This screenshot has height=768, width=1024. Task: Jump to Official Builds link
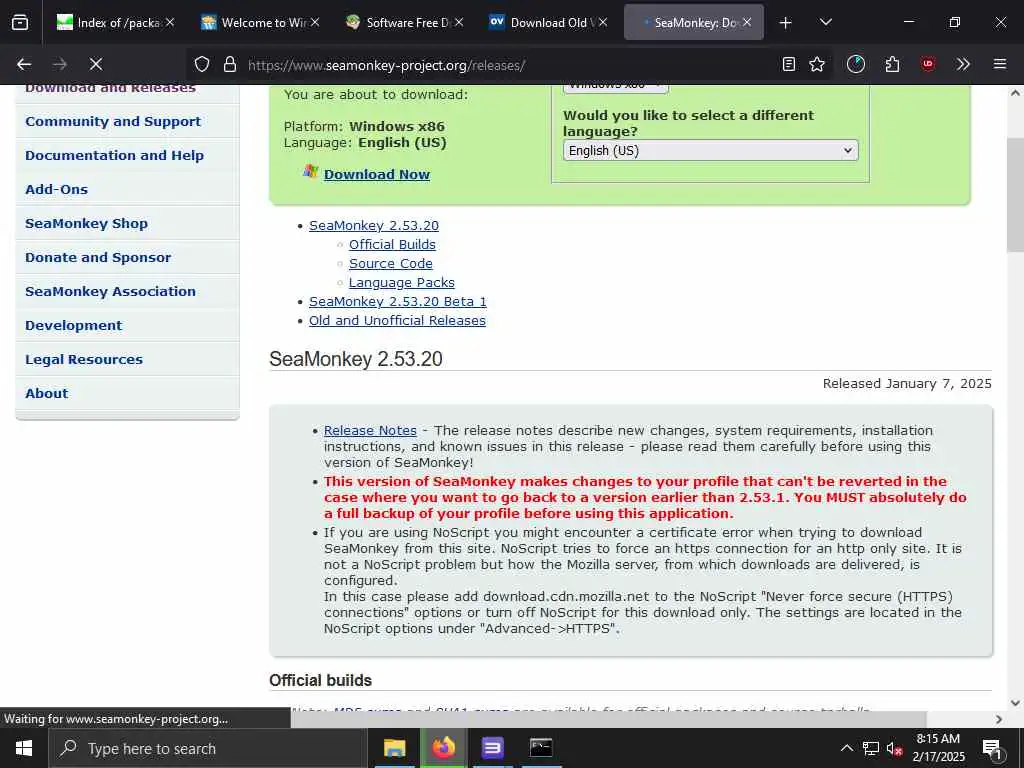pos(392,244)
